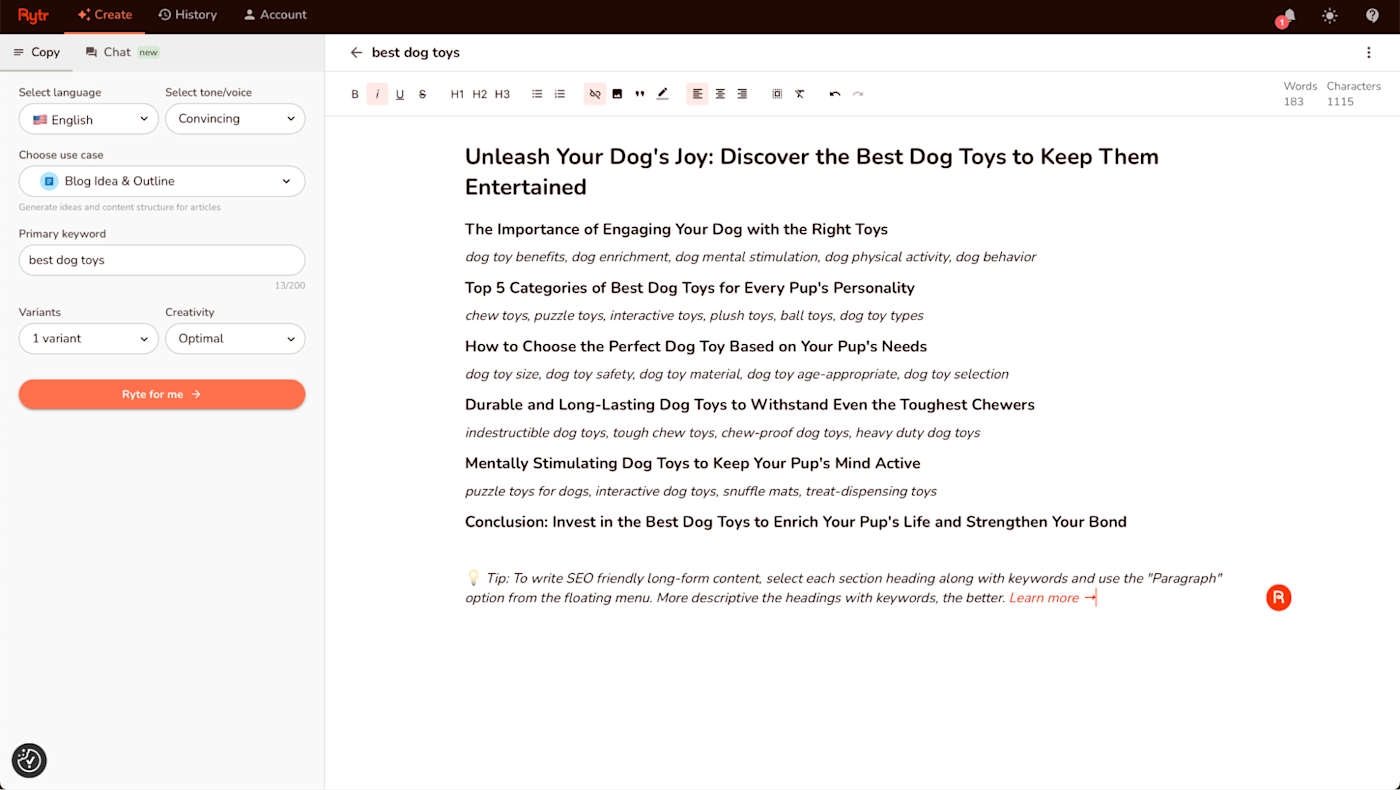
Task: Align text center
Action: click(x=720, y=94)
